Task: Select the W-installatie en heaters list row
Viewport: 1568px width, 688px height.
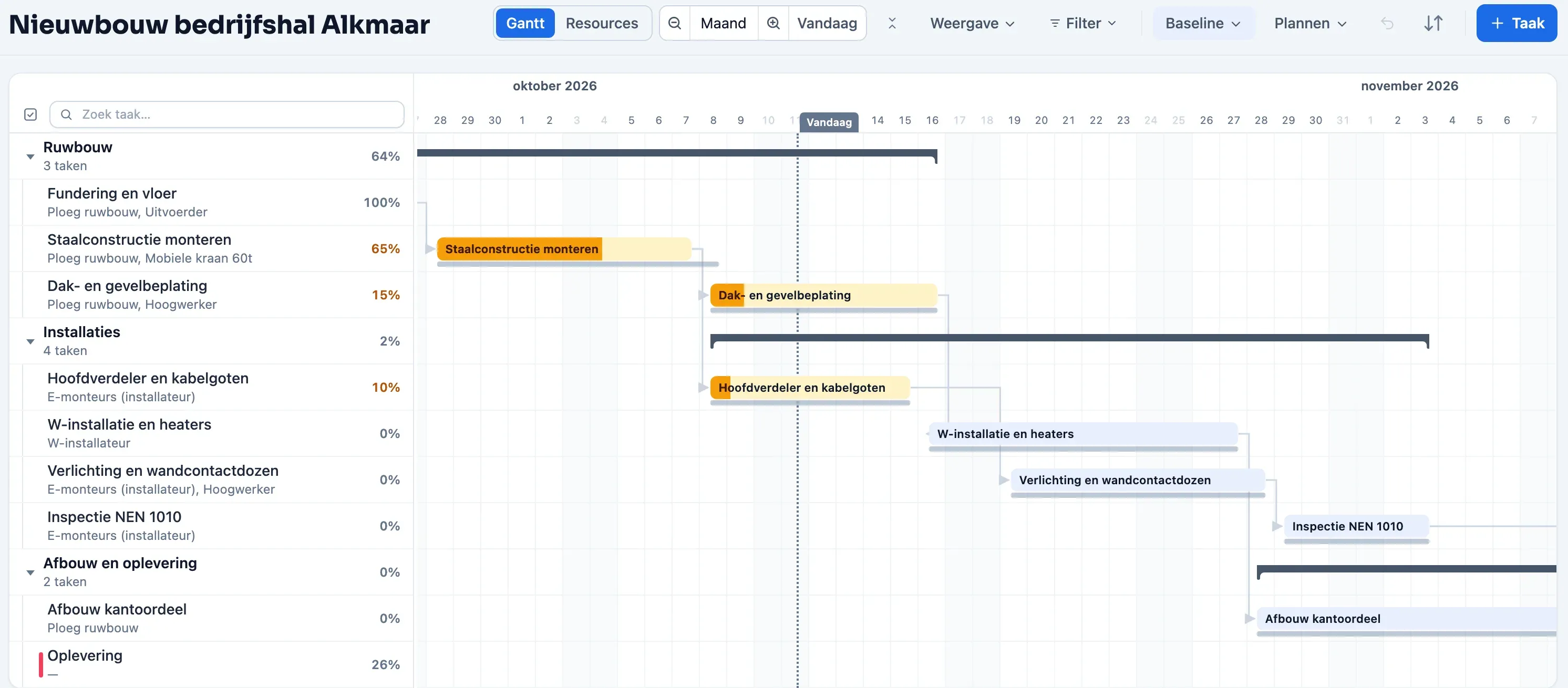Action: pyautogui.click(x=211, y=434)
